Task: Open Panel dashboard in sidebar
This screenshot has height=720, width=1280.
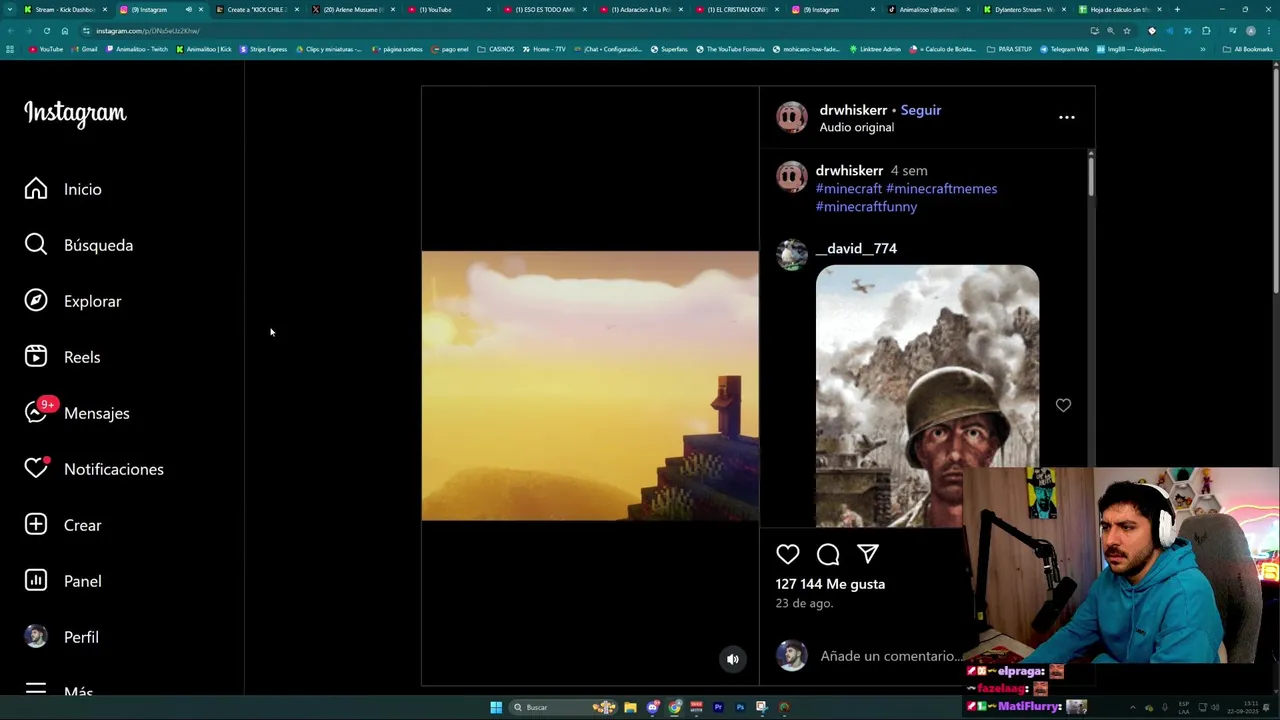Action: click(x=63, y=581)
